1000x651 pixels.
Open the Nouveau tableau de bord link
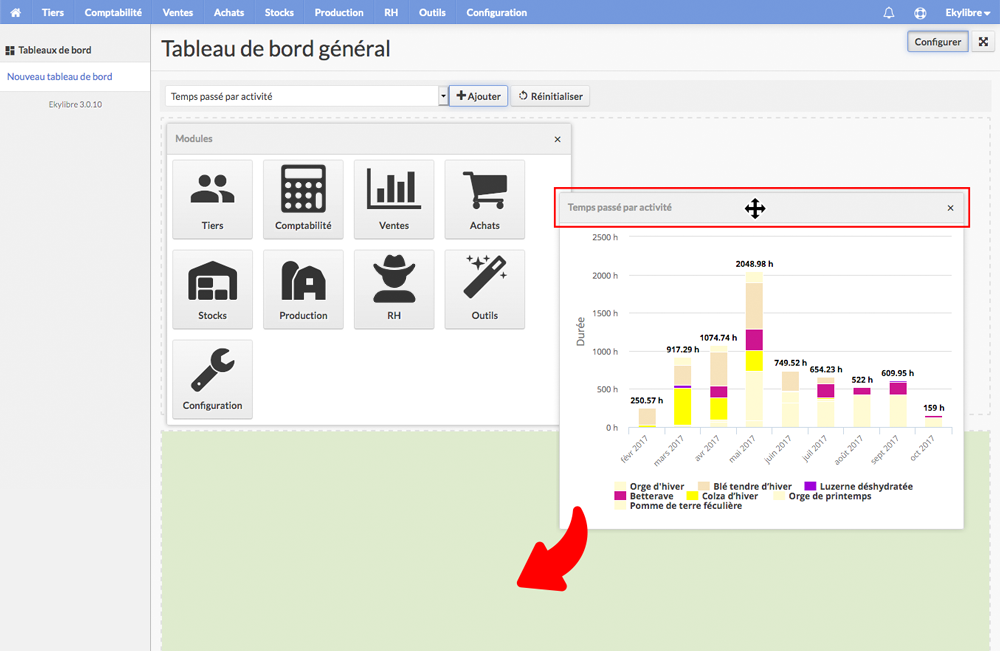coord(59,77)
